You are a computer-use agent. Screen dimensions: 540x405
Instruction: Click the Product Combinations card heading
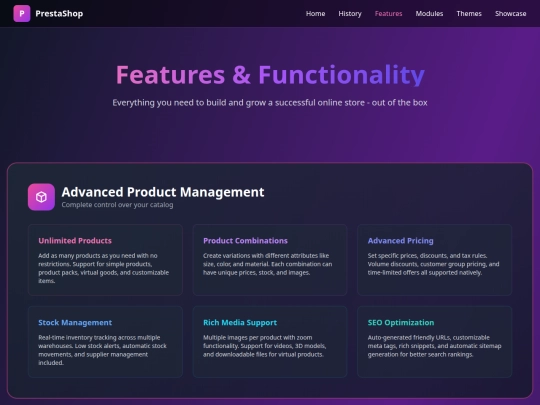[245, 241]
